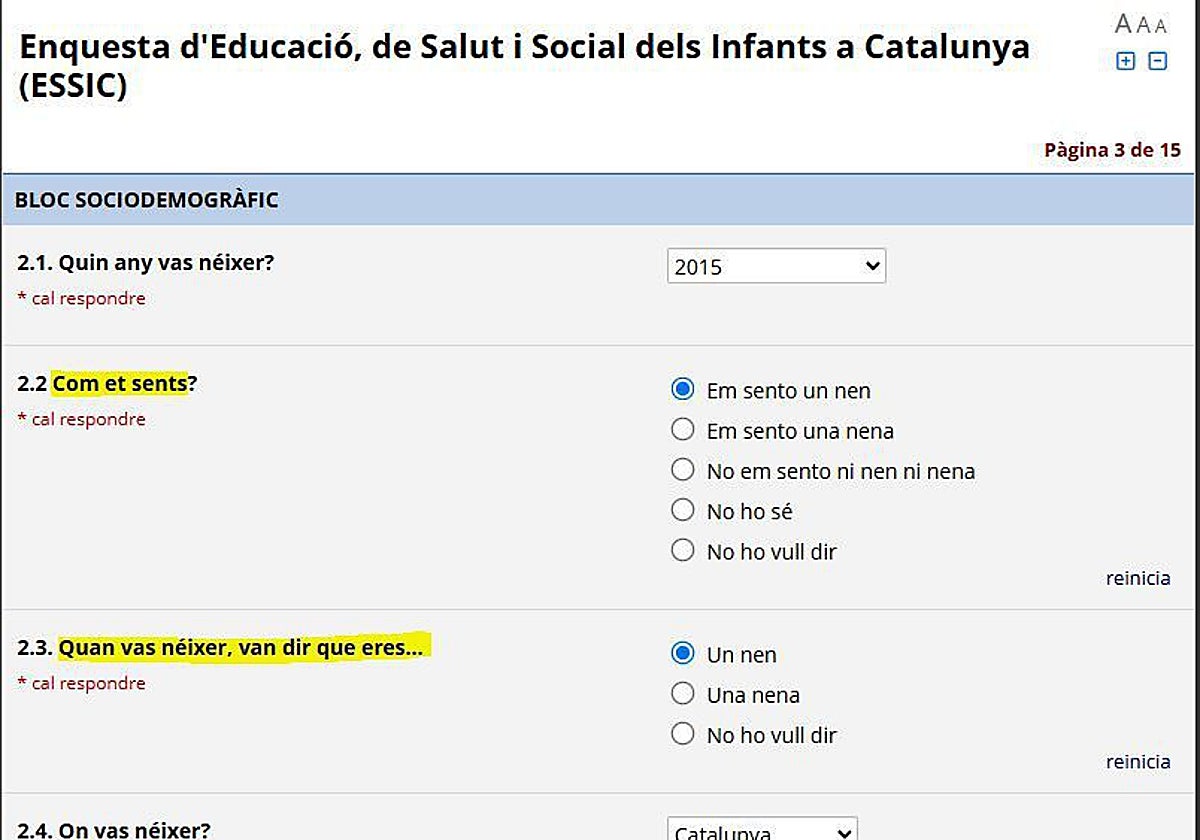1200x840 pixels.
Task: Open the birth year dropdown showing 2015
Action: pyautogui.click(x=777, y=265)
